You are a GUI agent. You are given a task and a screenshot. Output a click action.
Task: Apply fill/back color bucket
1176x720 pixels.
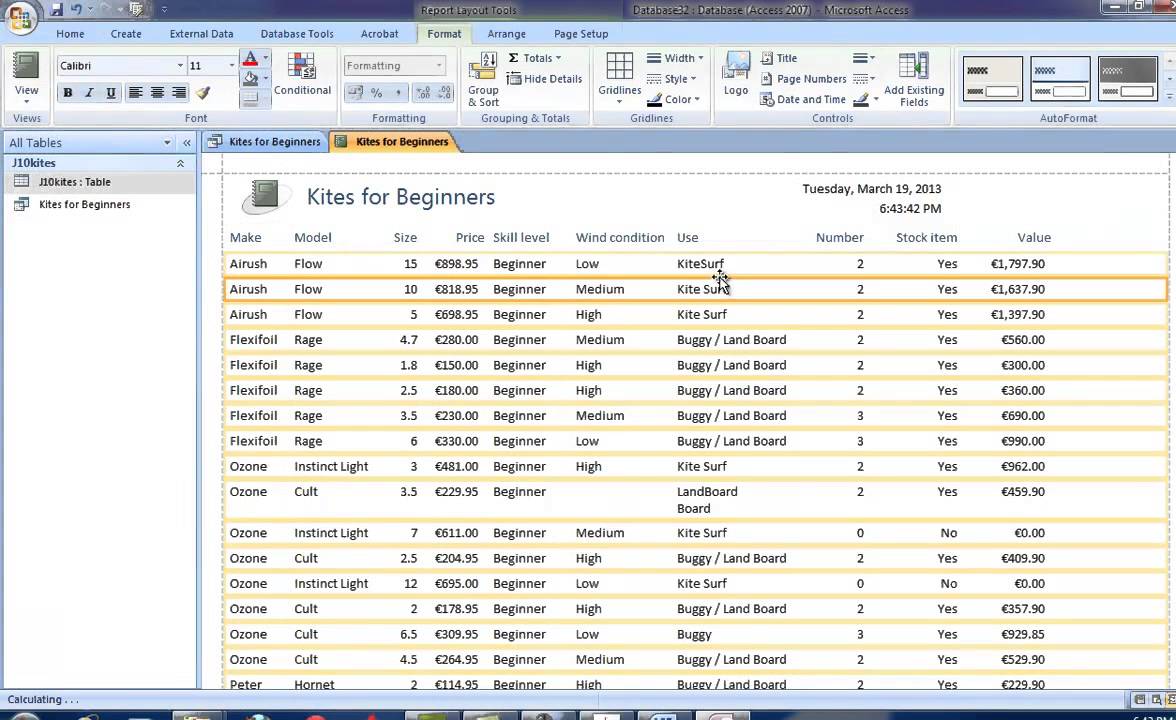tap(250, 78)
